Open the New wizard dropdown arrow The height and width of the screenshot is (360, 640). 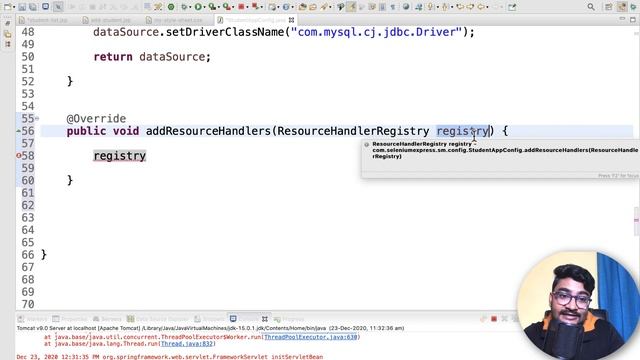click(x=14, y=7)
